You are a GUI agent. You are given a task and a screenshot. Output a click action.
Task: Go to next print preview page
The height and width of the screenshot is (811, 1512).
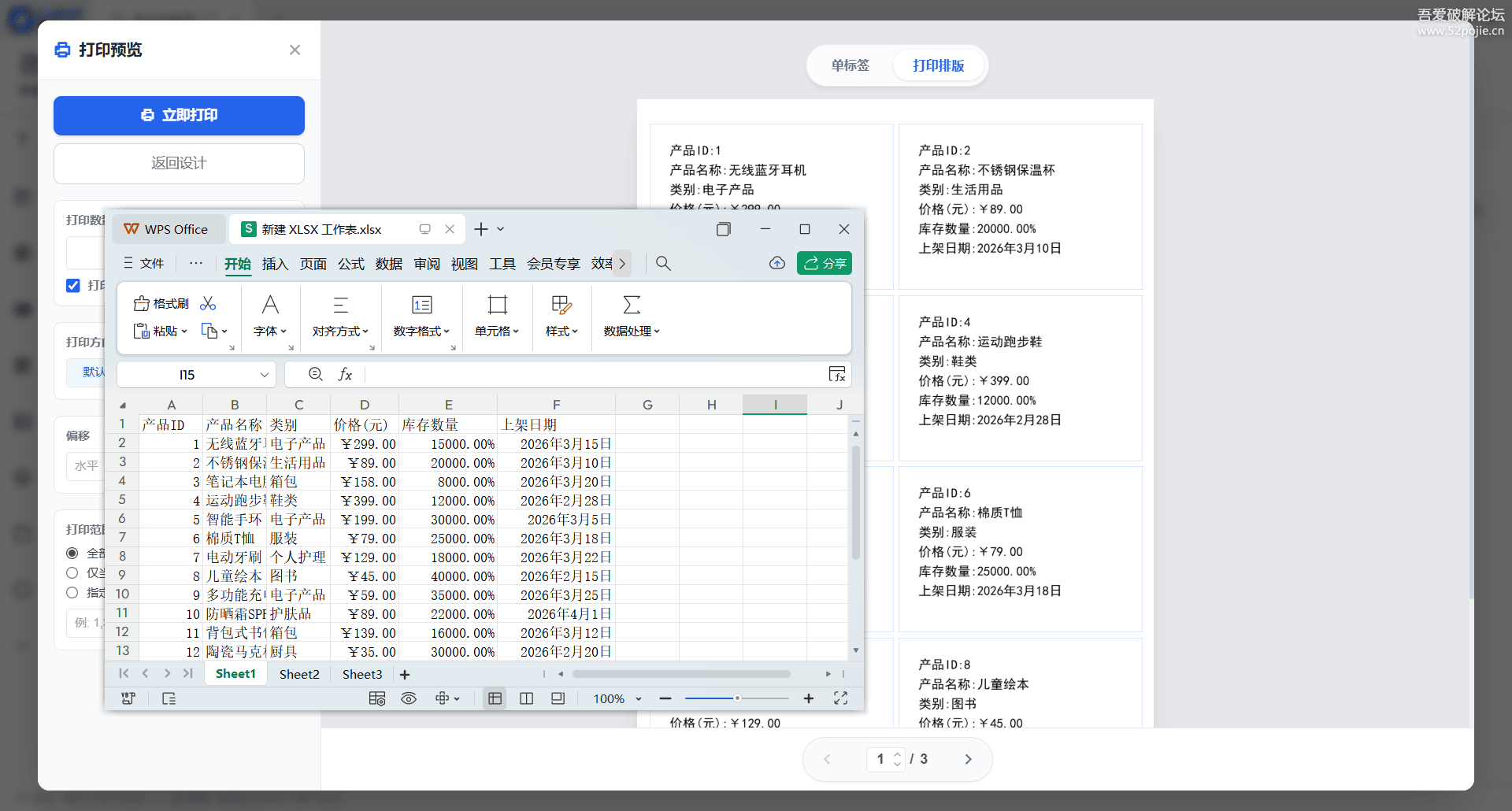969,759
